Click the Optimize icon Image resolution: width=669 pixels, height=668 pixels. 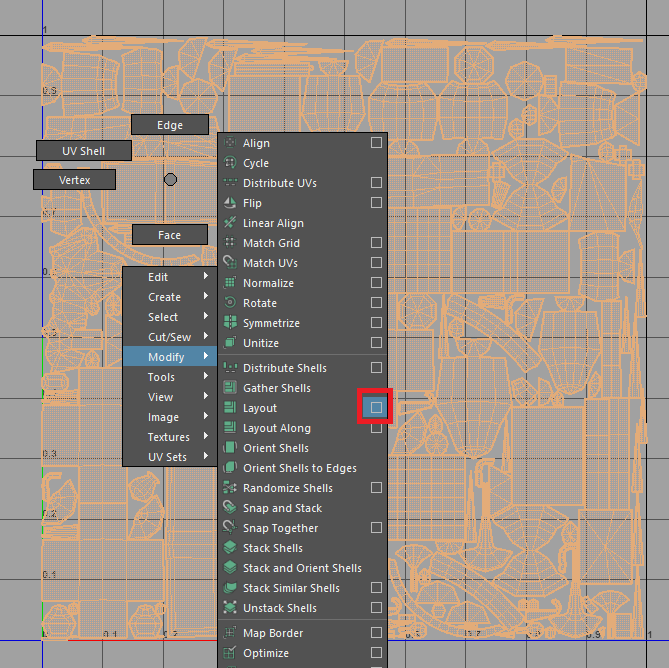pos(230,653)
